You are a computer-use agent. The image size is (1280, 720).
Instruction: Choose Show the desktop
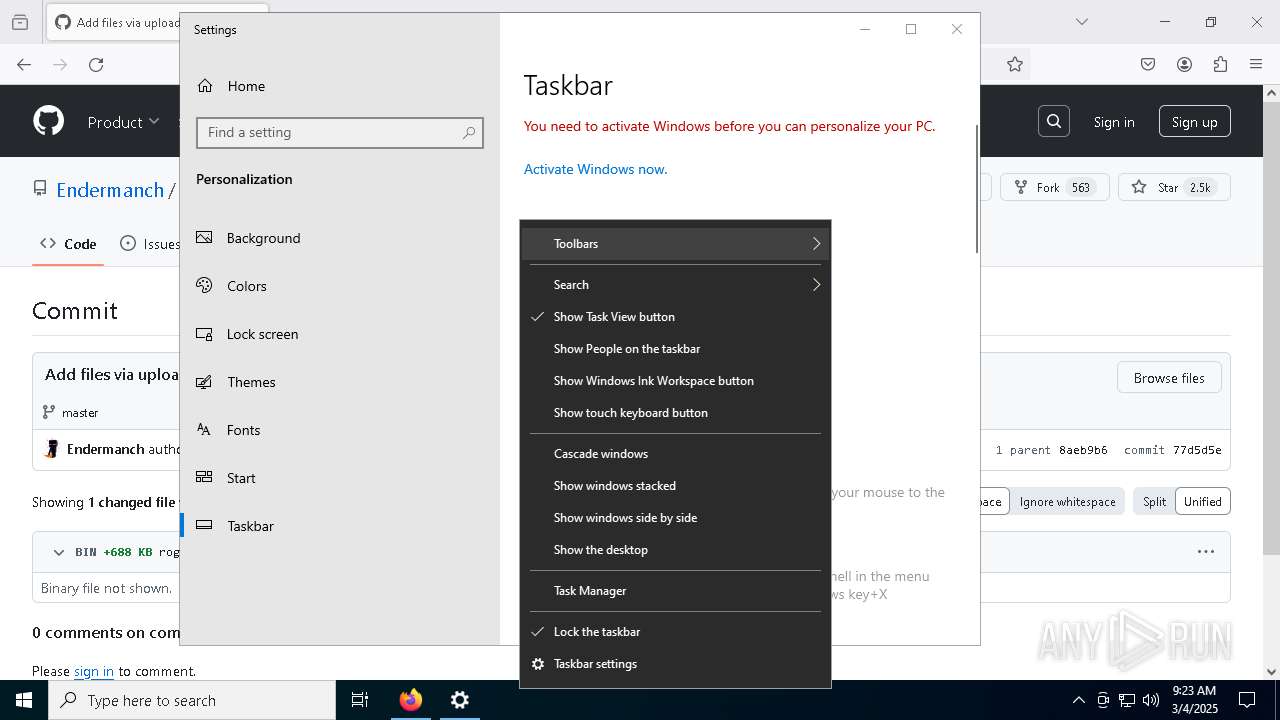click(675, 550)
